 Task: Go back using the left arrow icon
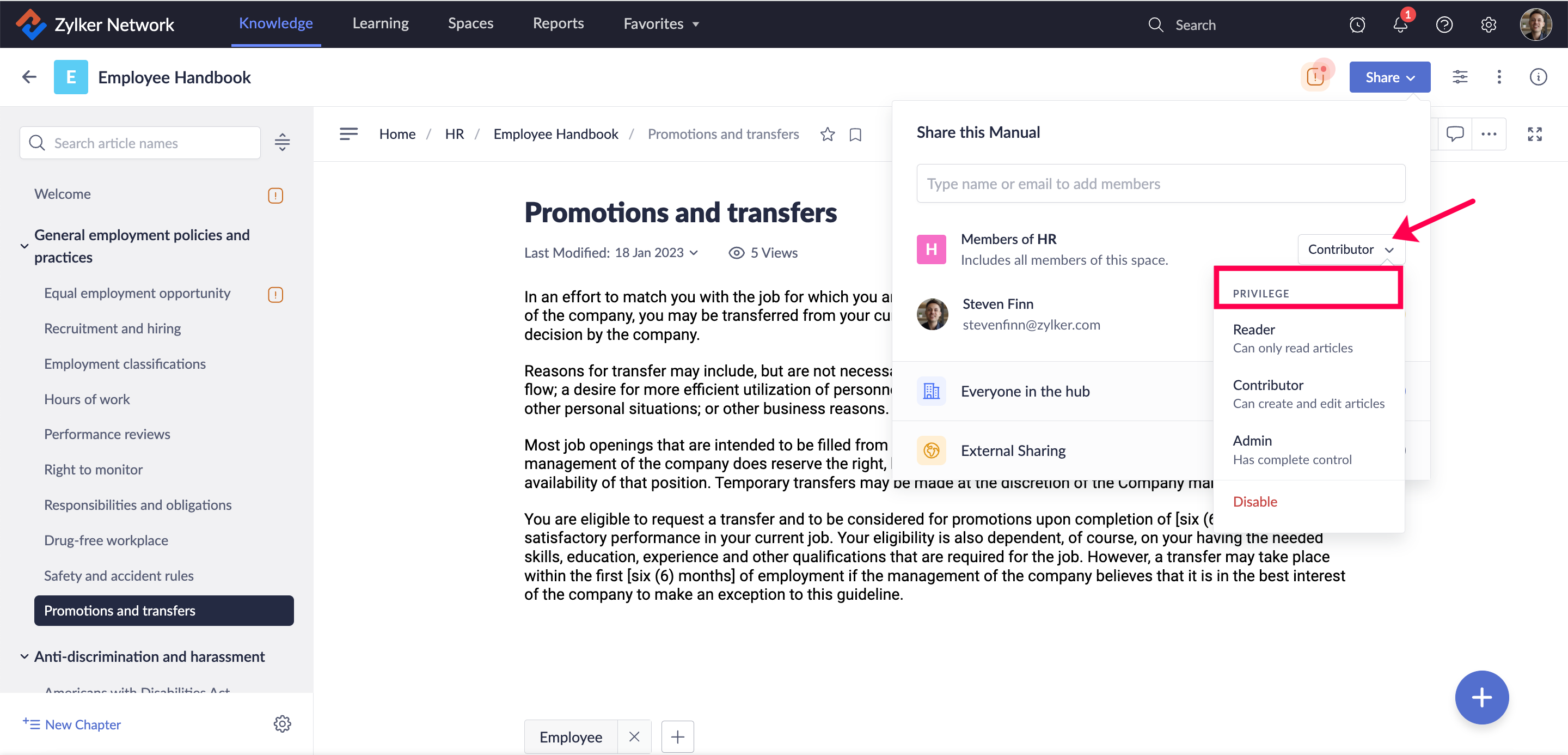[29, 77]
